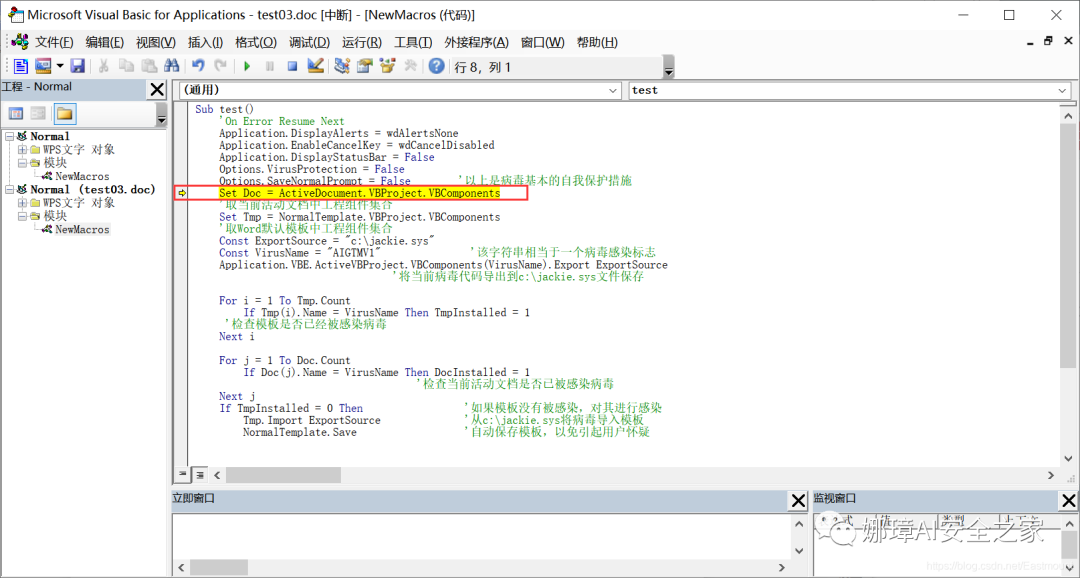The image size is (1080, 578).
Task: Click View Object icon in project panel
Action: 39,114
